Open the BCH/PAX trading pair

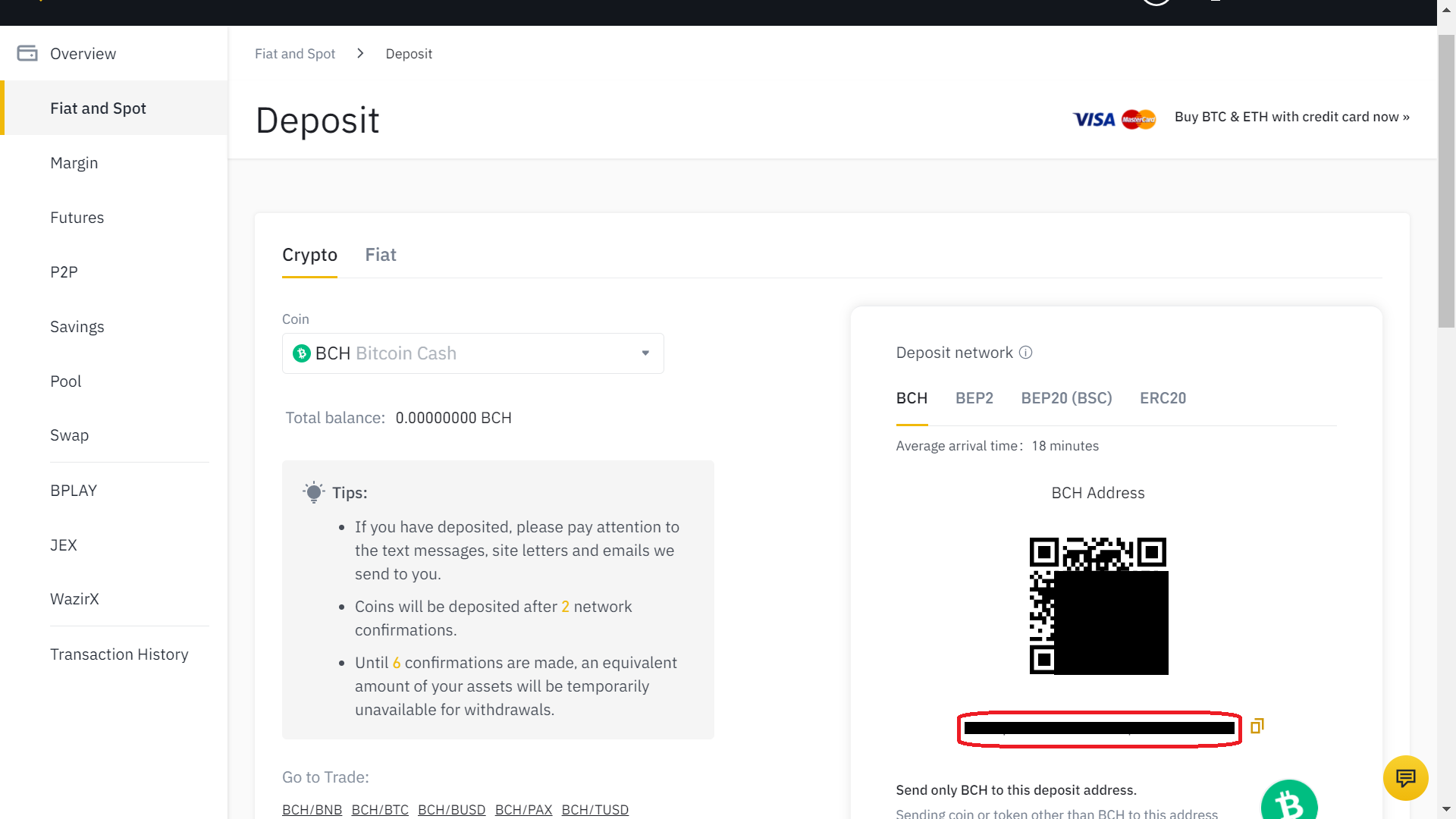point(523,809)
